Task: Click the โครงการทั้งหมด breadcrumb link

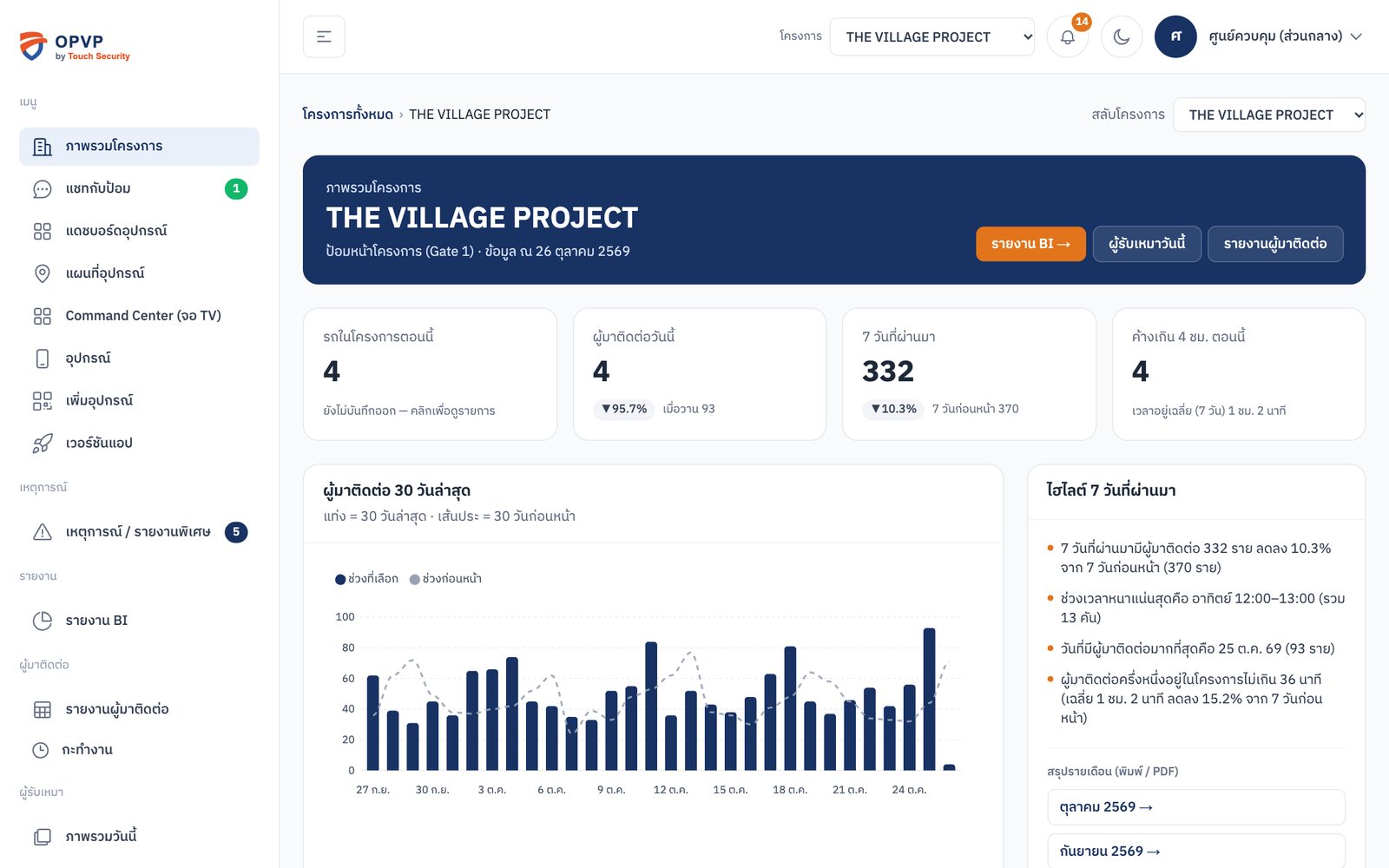Action: (x=347, y=115)
